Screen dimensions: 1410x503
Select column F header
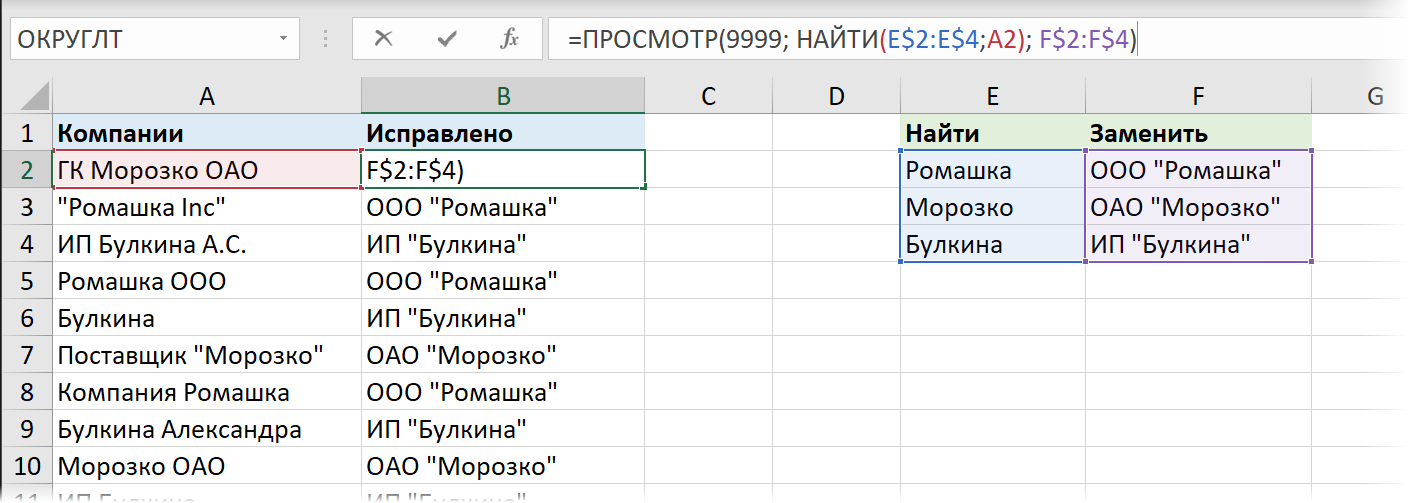coord(1198,96)
